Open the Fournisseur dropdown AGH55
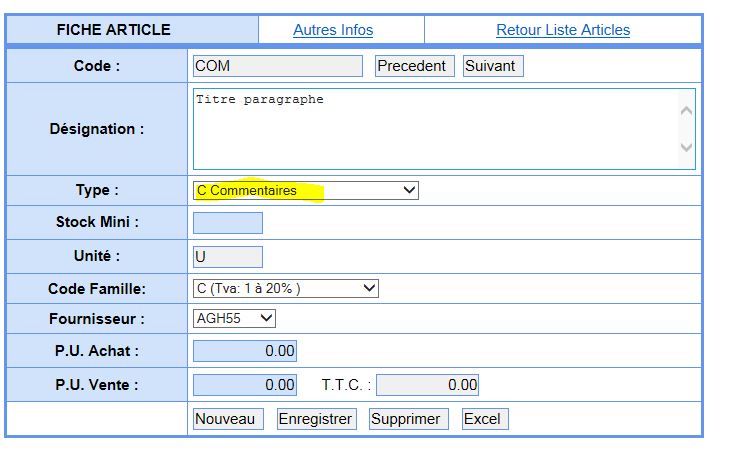The image size is (741, 455). pyautogui.click(x=234, y=319)
